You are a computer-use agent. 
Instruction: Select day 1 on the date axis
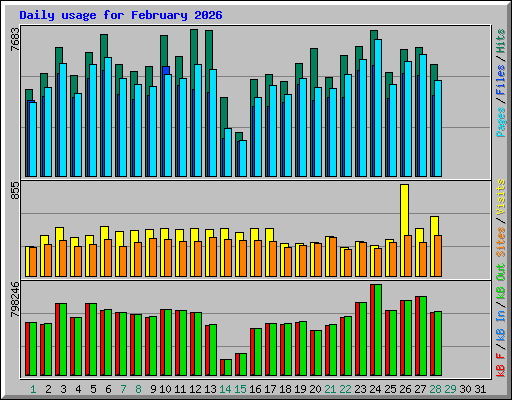33,389
